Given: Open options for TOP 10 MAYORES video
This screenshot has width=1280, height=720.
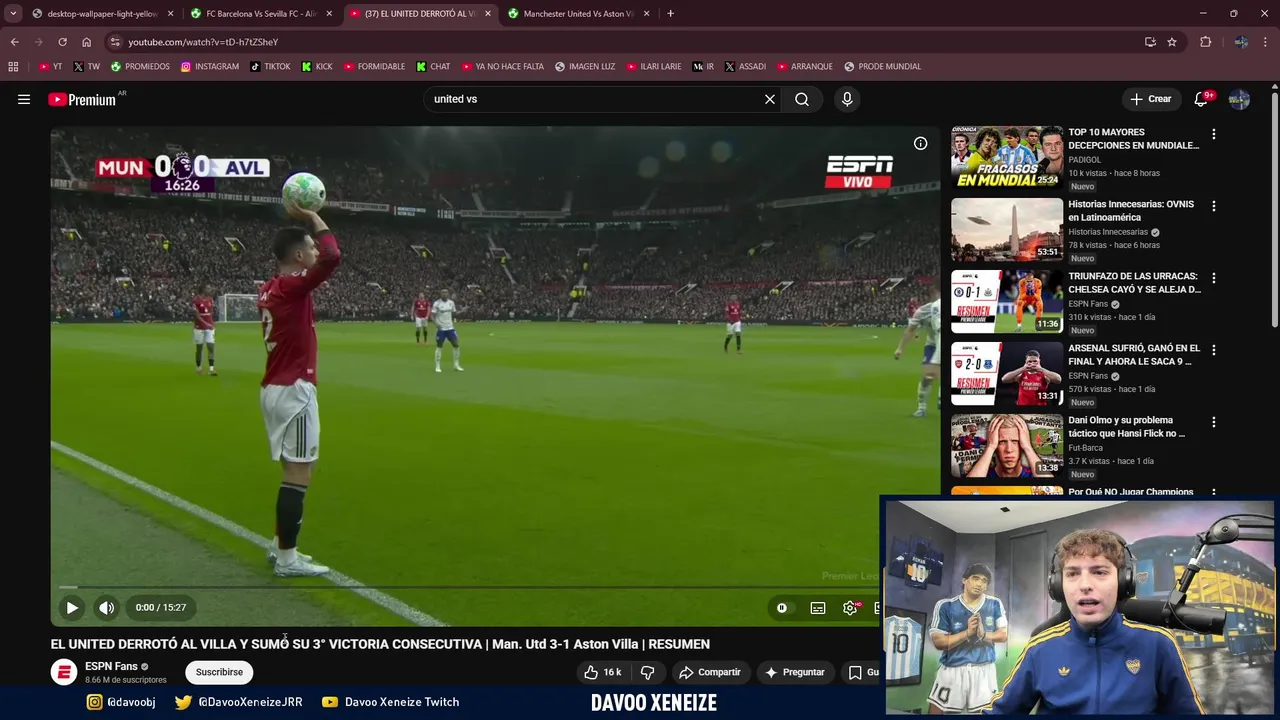Looking at the screenshot, I should (x=1214, y=134).
